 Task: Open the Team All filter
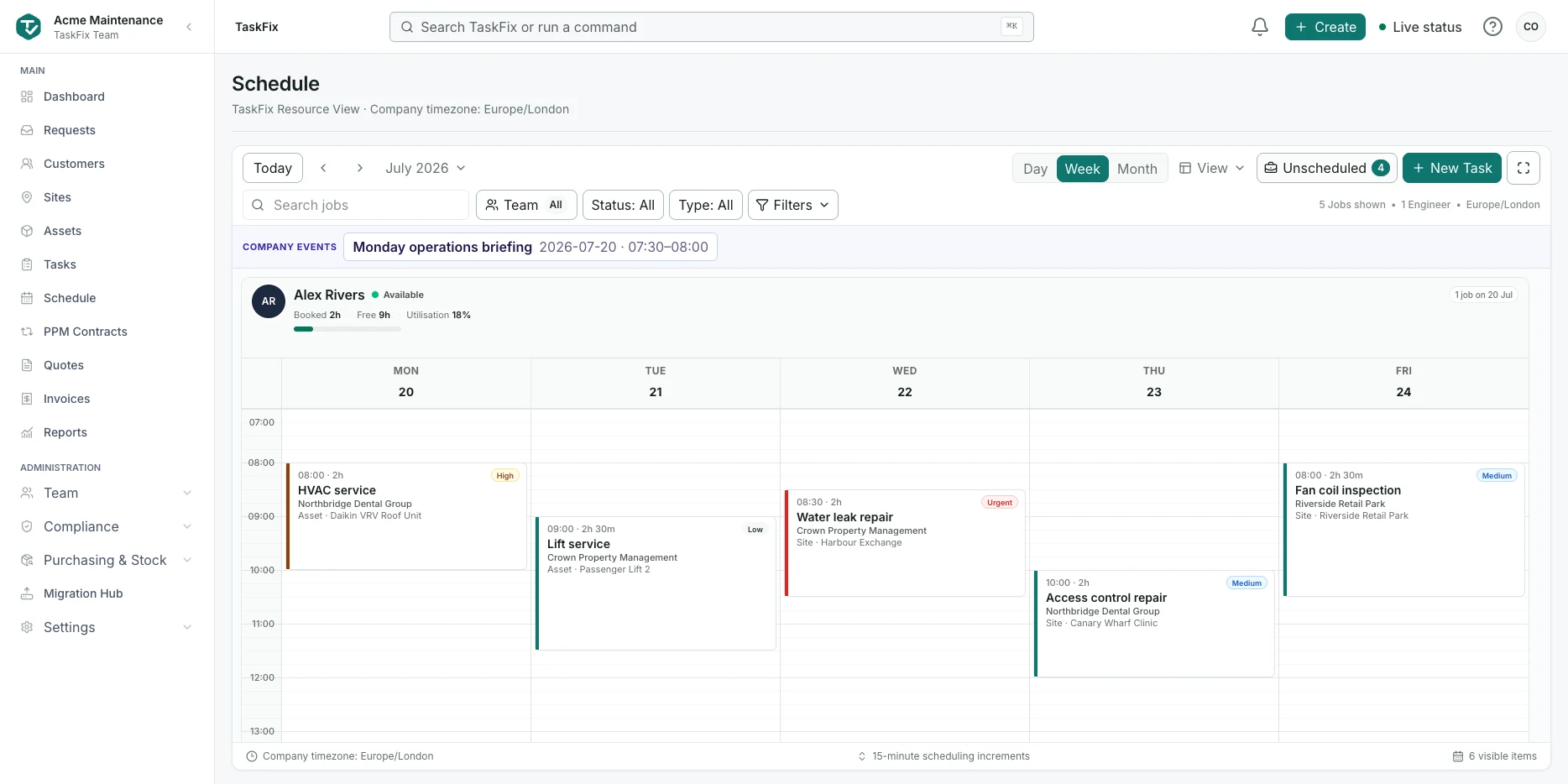pos(526,205)
